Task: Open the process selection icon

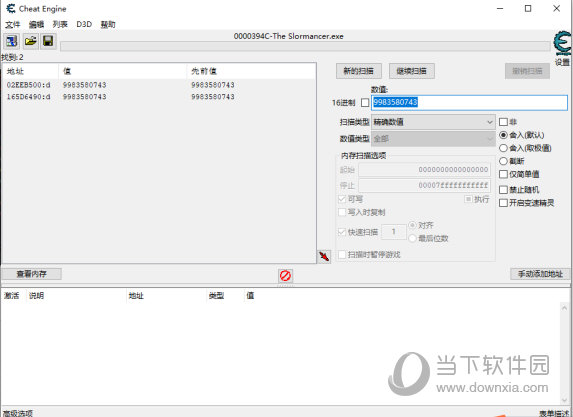Action: click(x=11, y=41)
